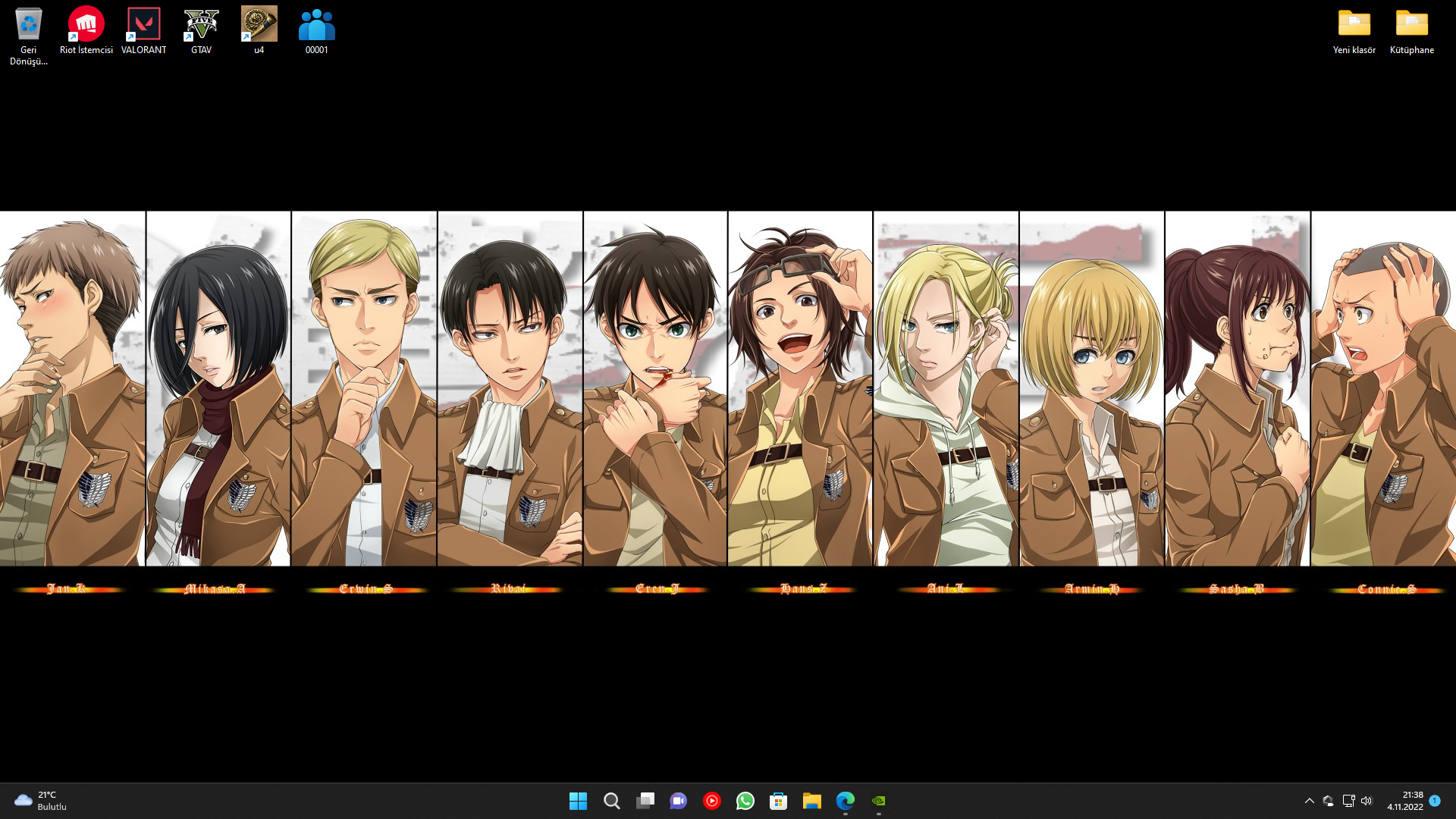Open File Explorer from the taskbar

[812, 801]
